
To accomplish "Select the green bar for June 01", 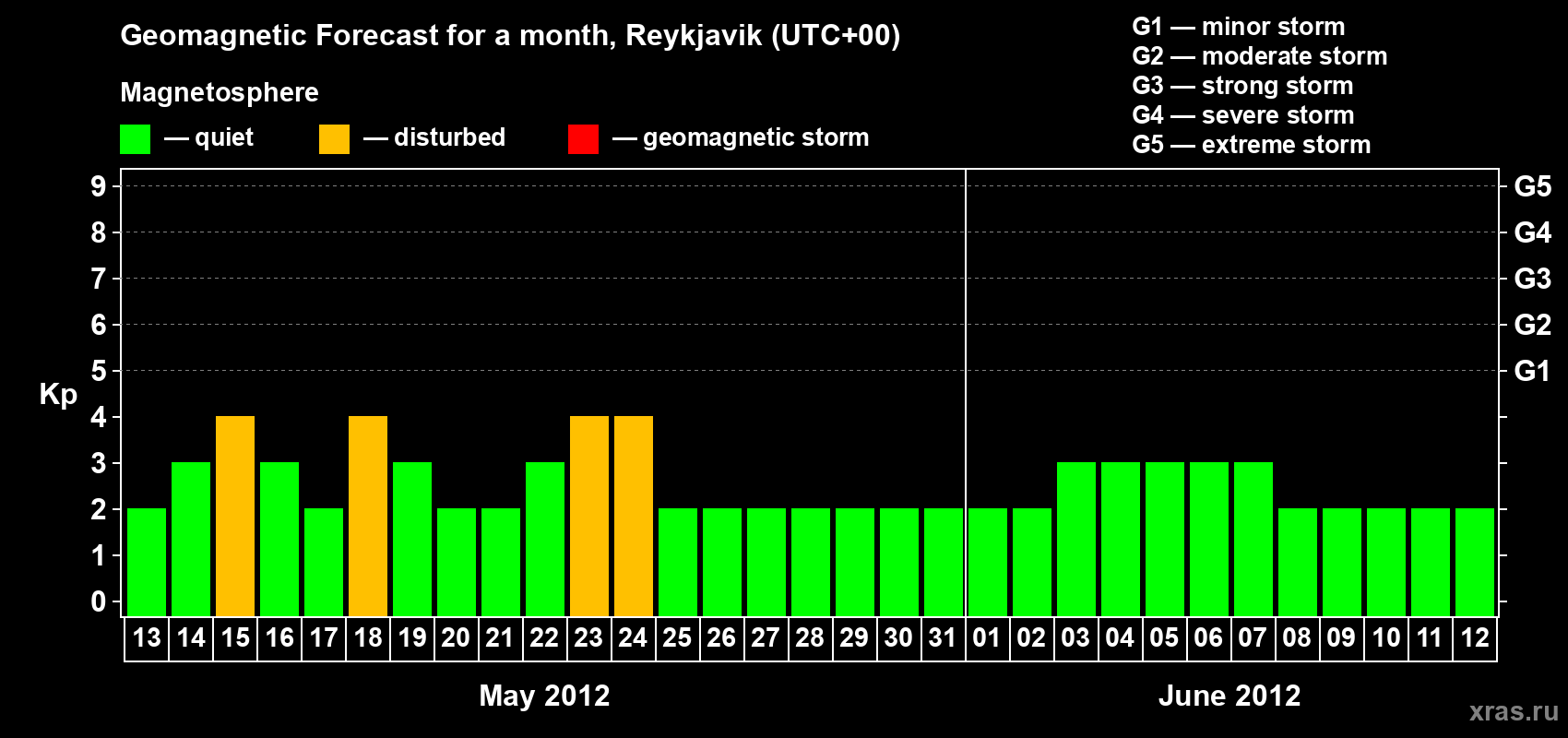I will click(x=988, y=563).
